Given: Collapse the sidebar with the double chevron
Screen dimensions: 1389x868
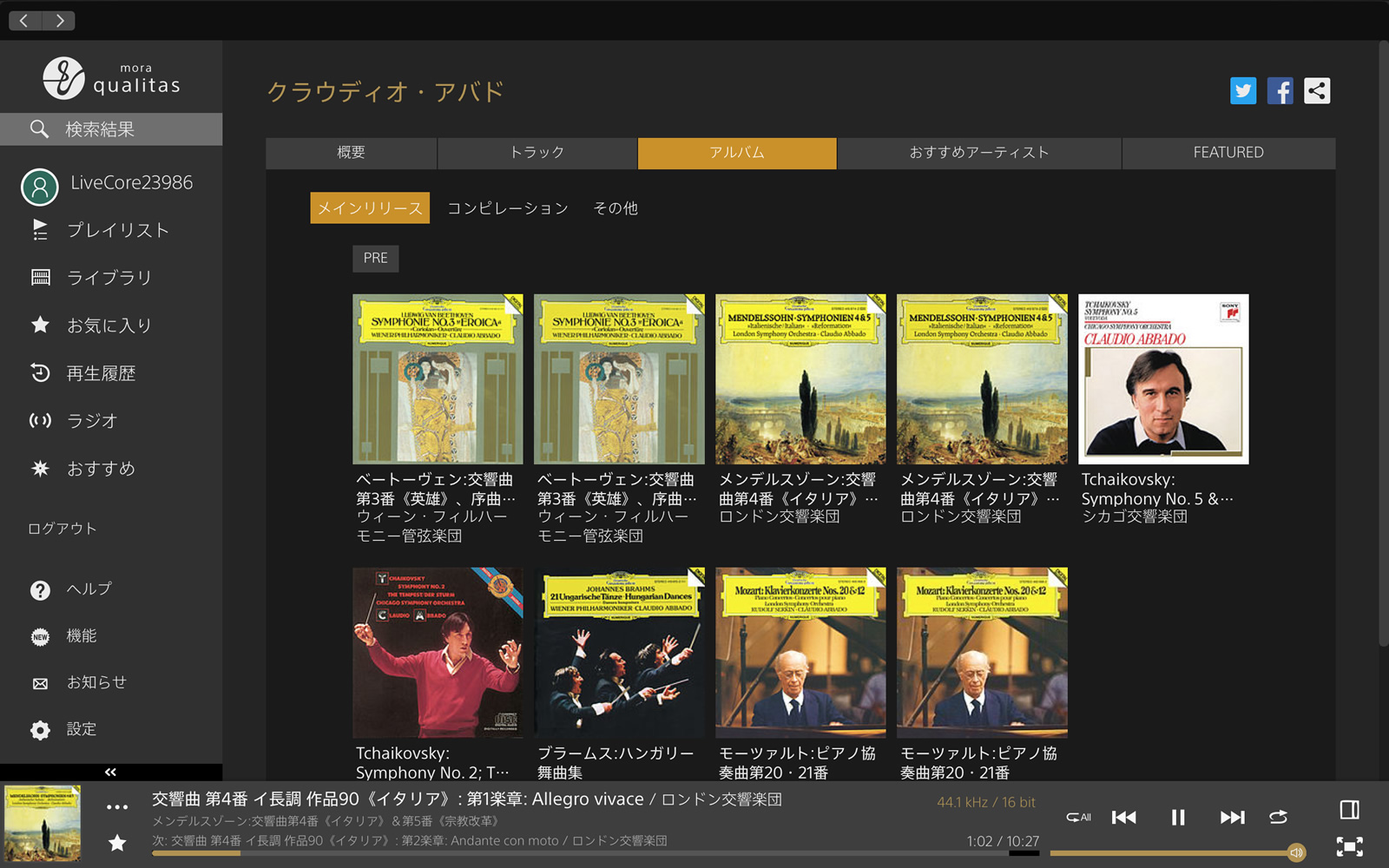Looking at the screenshot, I should (x=110, y=772).
